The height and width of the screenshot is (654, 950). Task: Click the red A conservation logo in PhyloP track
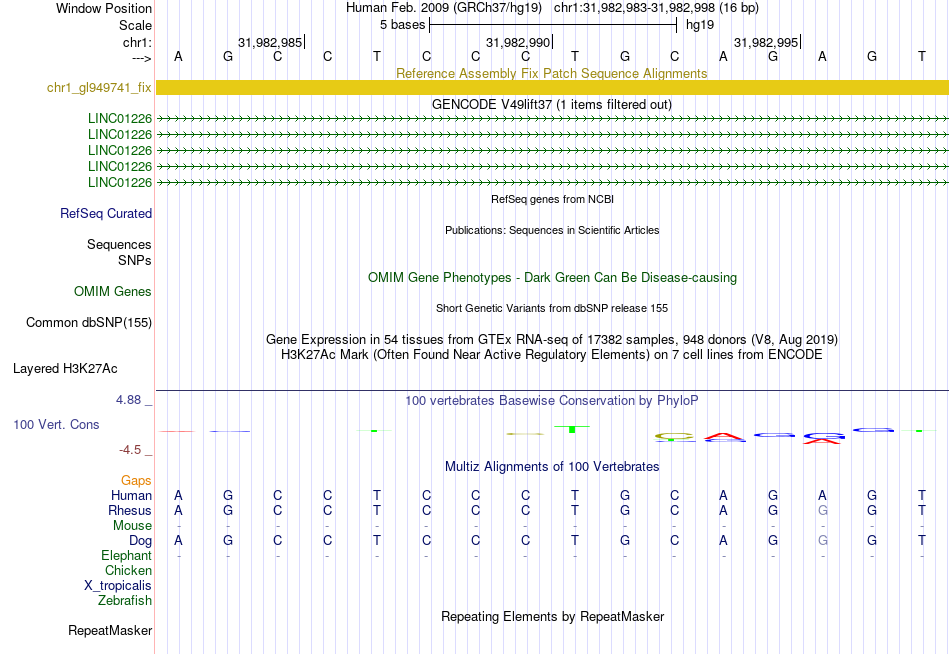tap(724, 436)
